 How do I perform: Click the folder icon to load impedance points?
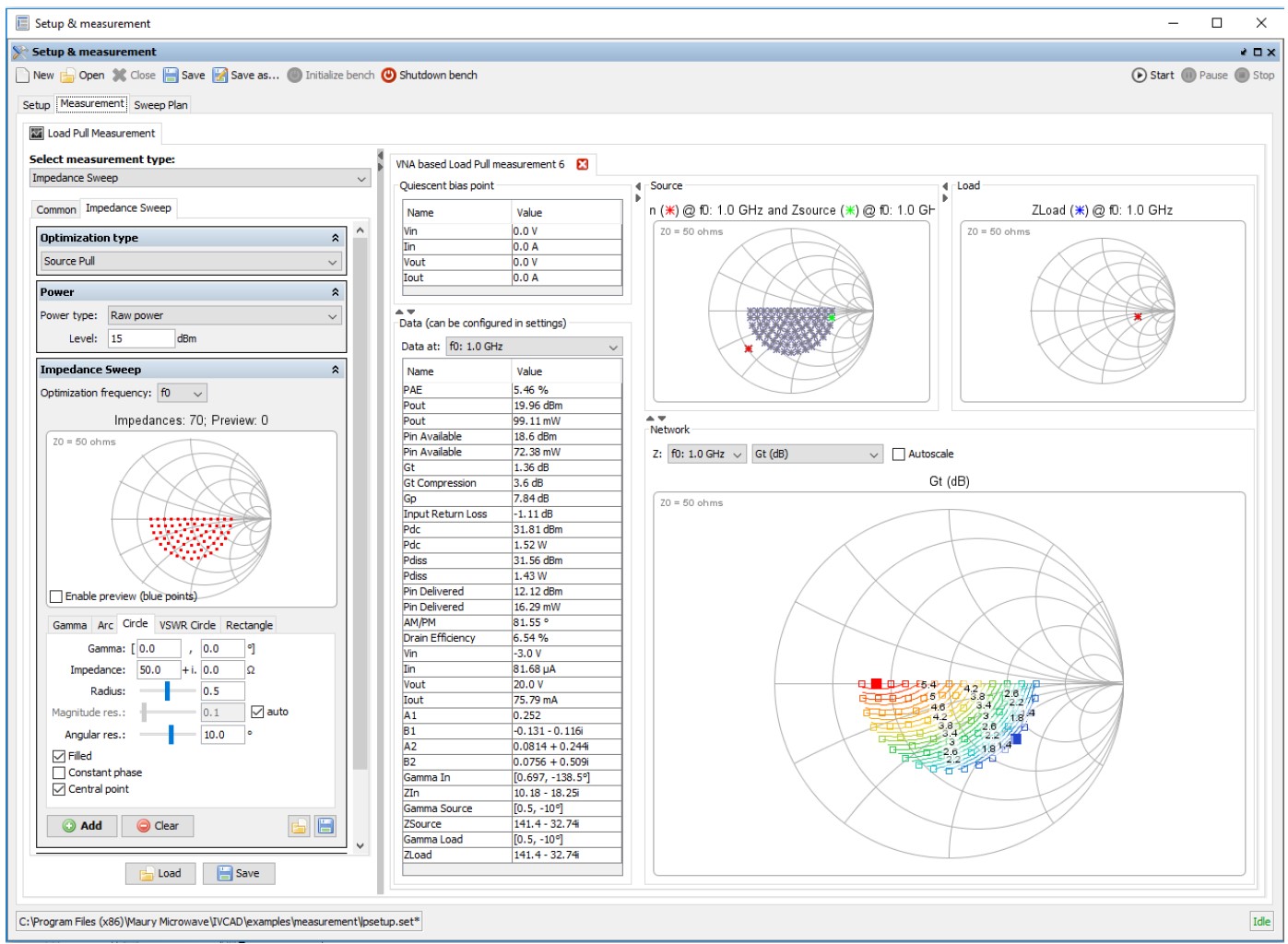pyautogui.click(x=300, y=826)
